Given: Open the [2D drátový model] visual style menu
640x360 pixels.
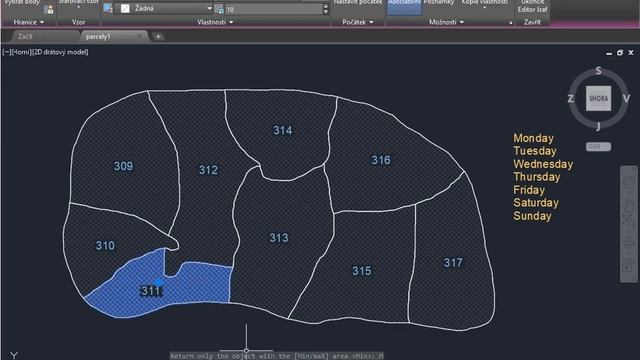Looking at the screenshot, I should click(x=60, y=52).
